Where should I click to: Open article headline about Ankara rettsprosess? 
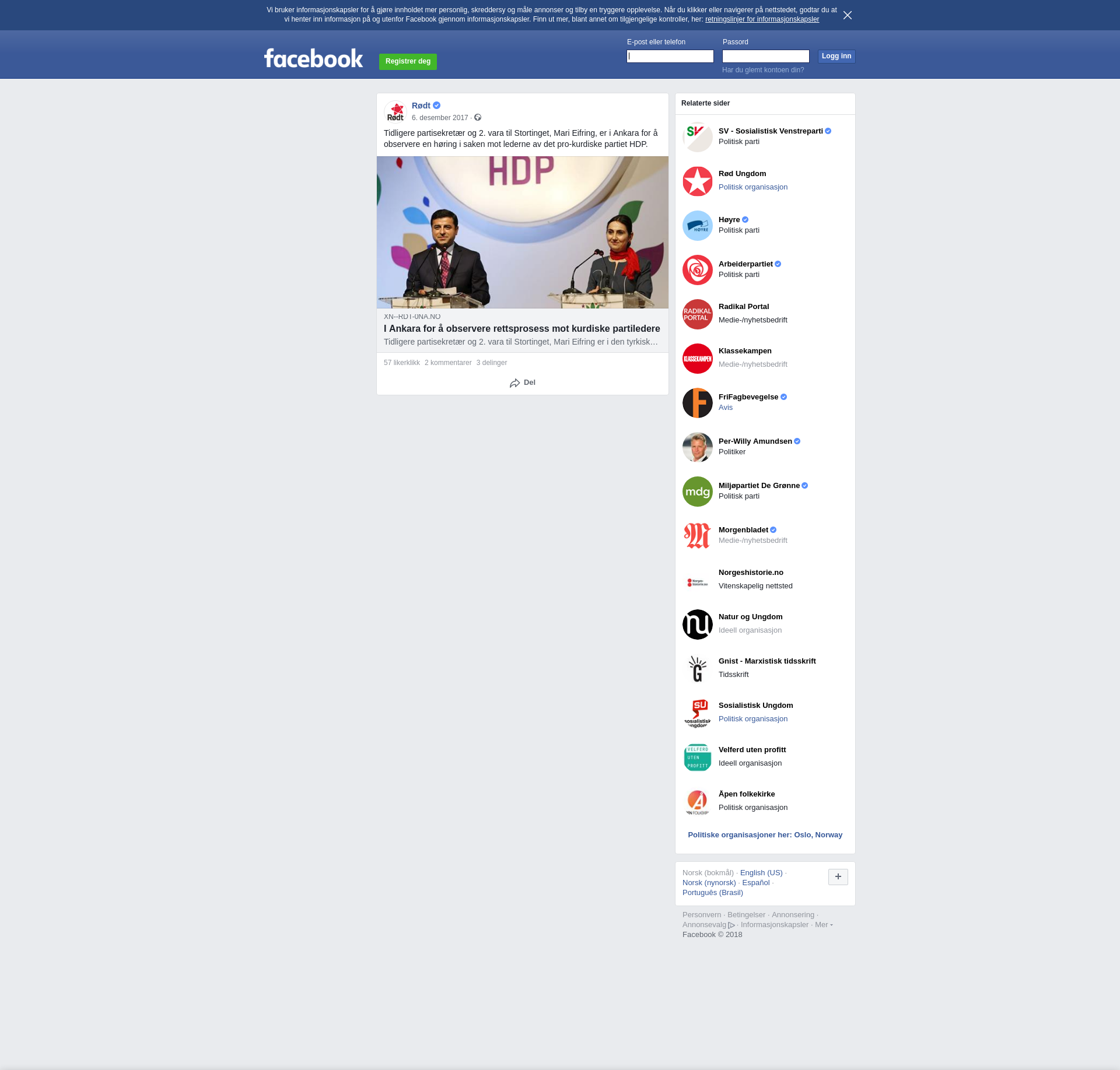(x=522, y=329)
